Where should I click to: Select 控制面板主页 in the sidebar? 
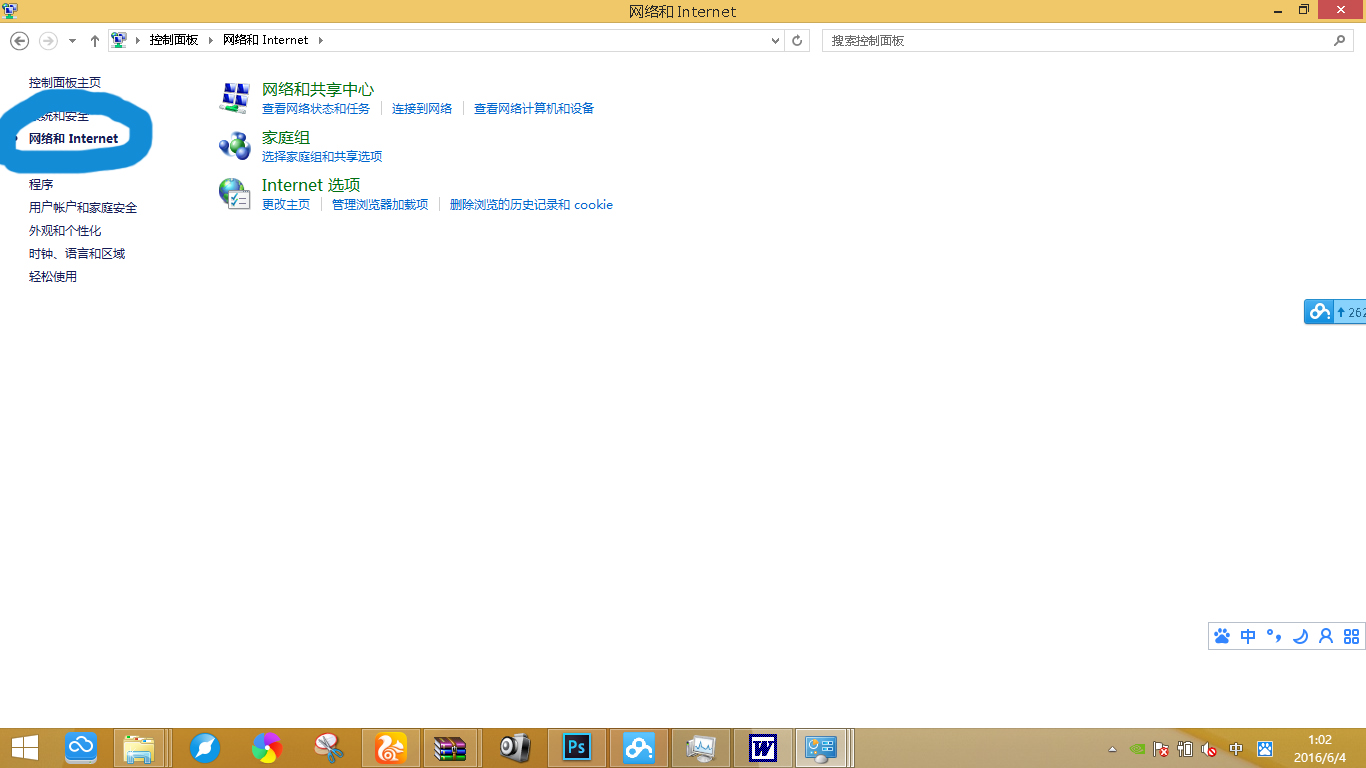point(66,82)
